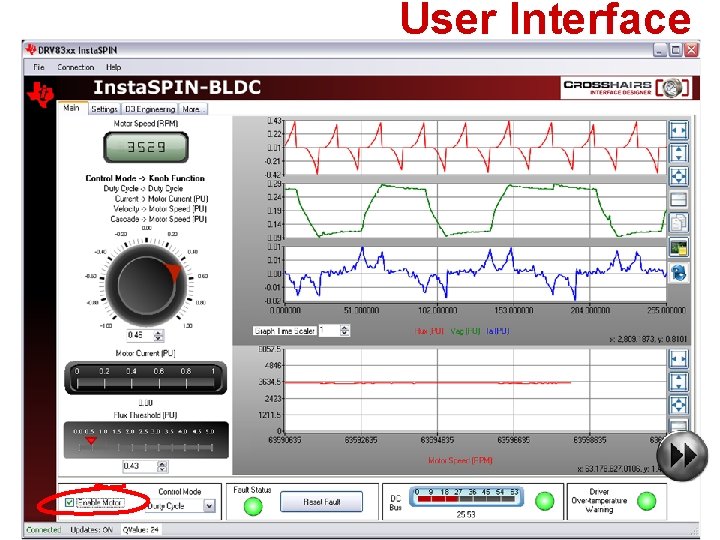This screenshot has height=540, width=720.
Task: Click the DC Bus voltage gauge
Action: click(466, 496)
